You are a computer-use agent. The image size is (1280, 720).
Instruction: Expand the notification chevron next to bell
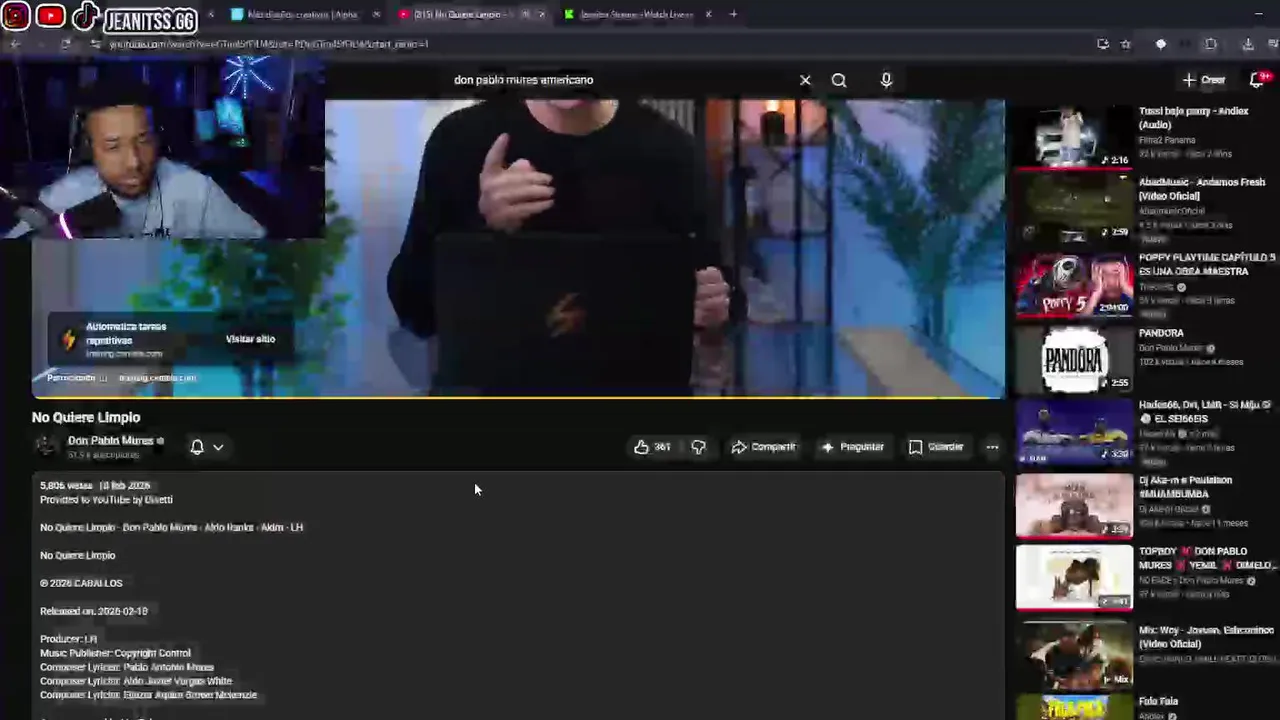(x=218, y=447)
